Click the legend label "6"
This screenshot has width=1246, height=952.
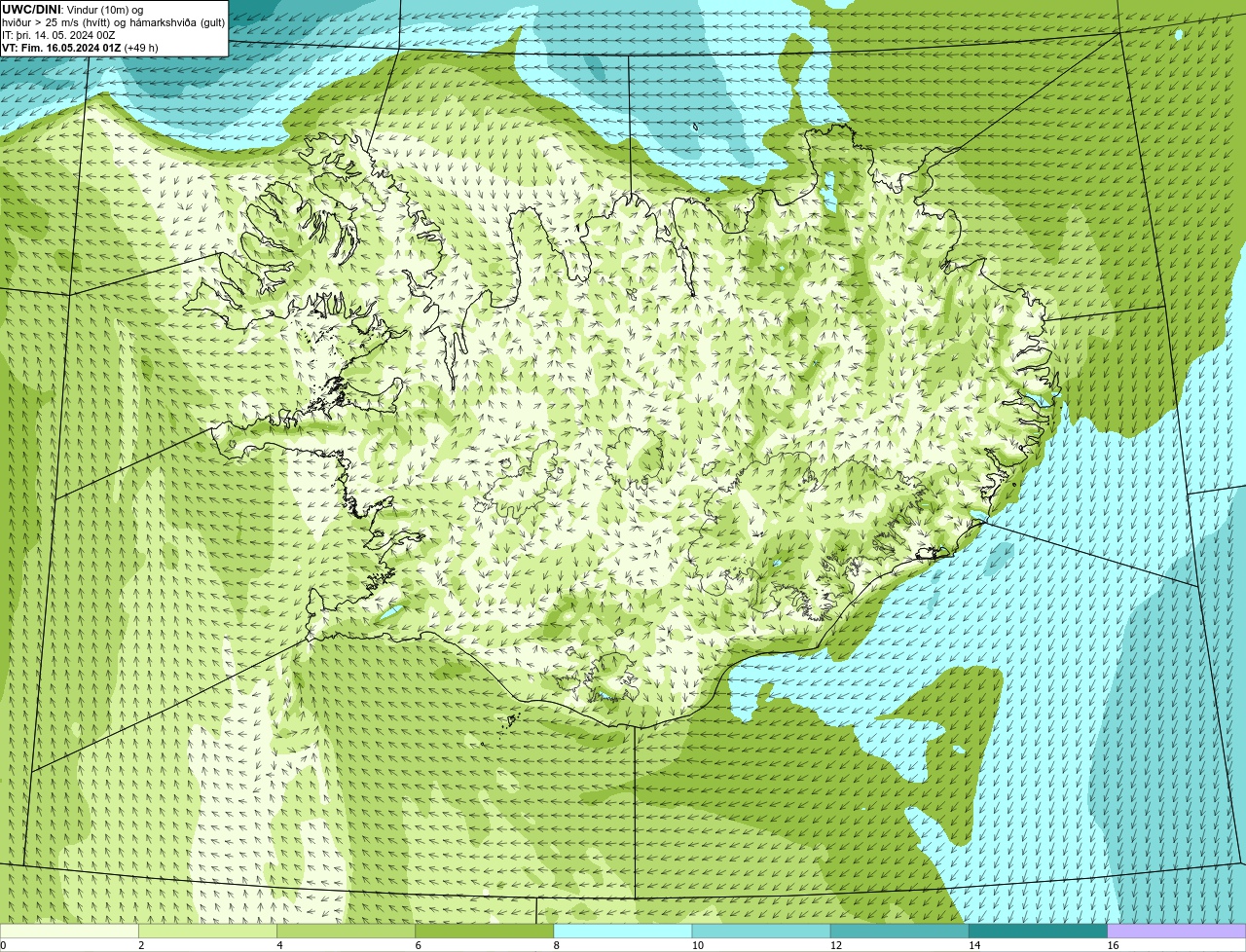(419, 945)
